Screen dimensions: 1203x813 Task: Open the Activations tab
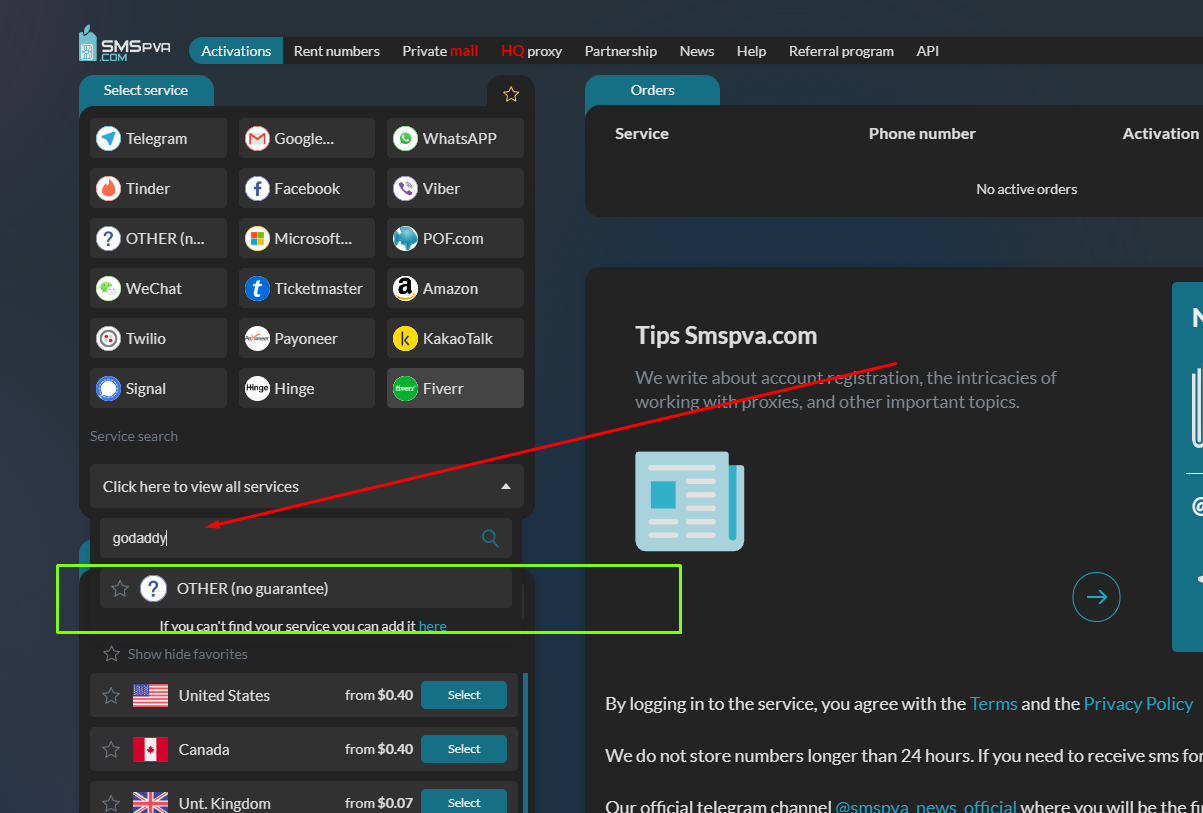click(x=236, y=51)
